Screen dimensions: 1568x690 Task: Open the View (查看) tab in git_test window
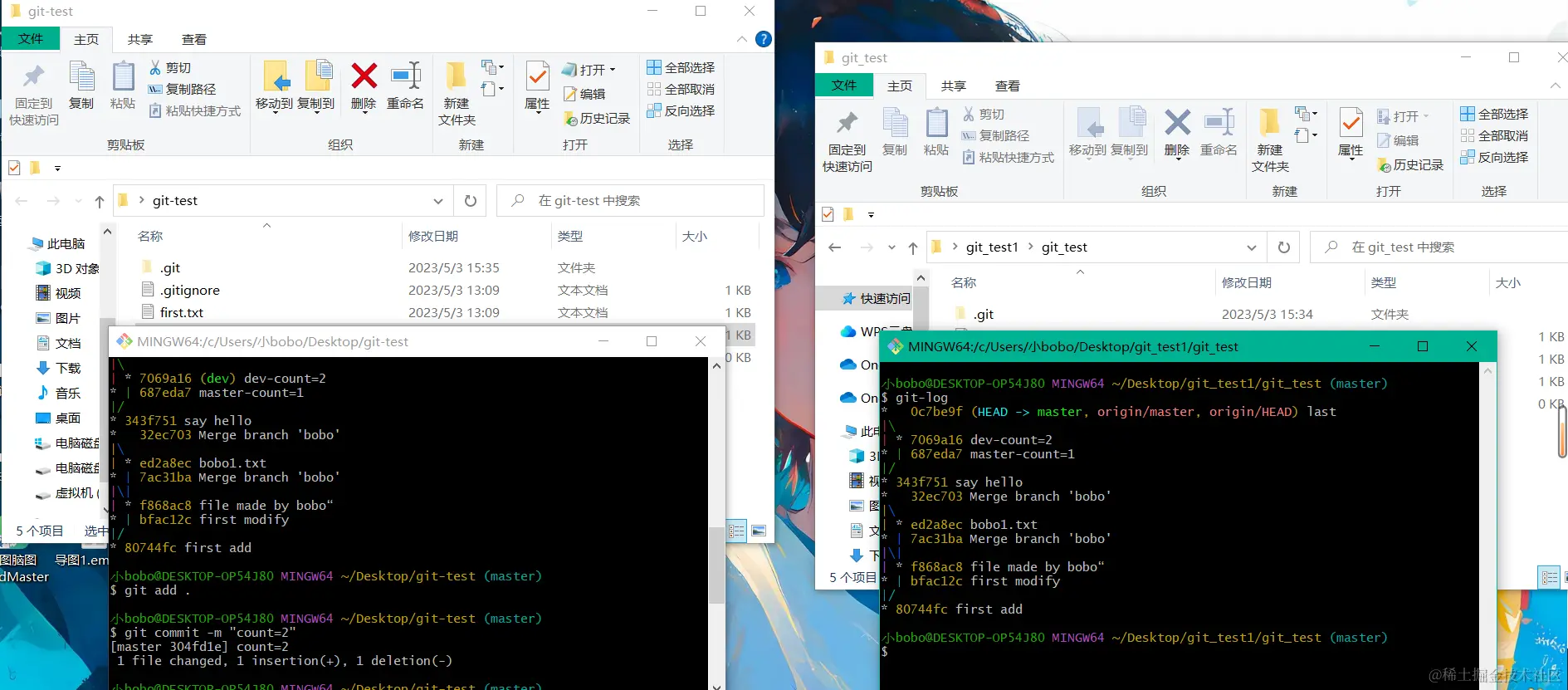point(1008,86)
